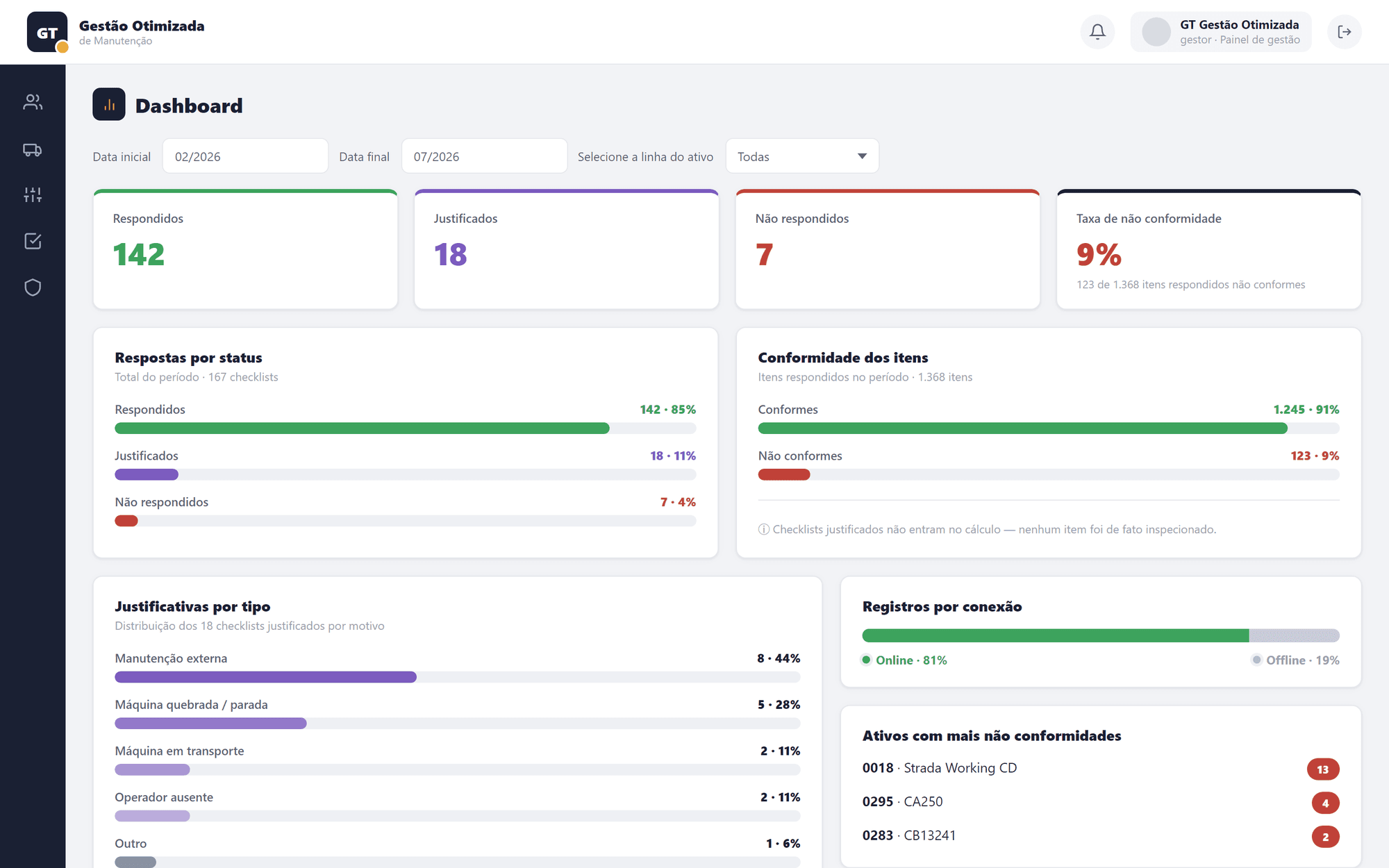Image resolution: width=1389 pixels, height=868 pixels.
Task: Click the value 5 · 28%
Action: [x=779, y=705]
